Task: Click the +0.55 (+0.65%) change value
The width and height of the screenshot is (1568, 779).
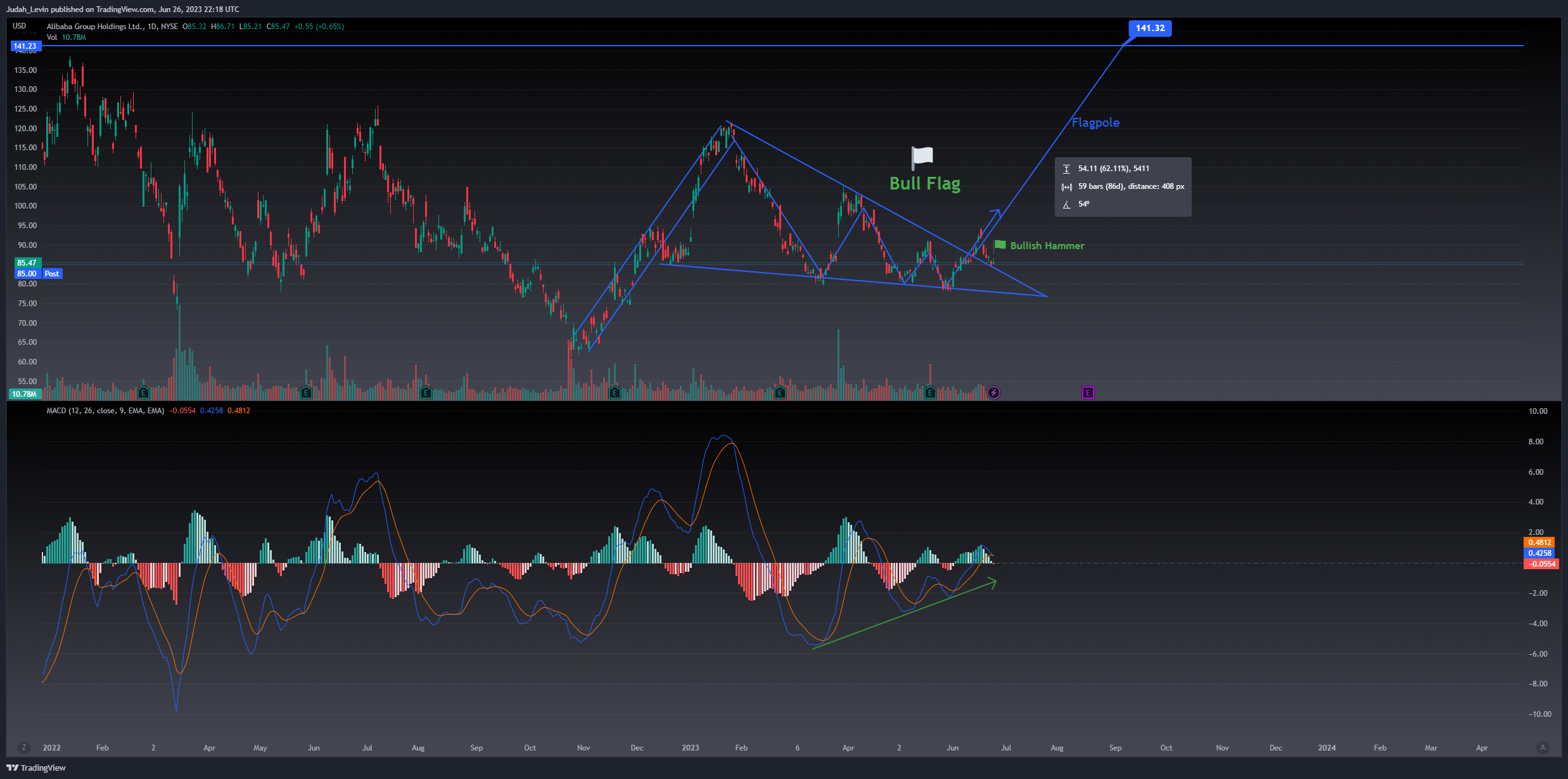Action: [x=319, y=27]
